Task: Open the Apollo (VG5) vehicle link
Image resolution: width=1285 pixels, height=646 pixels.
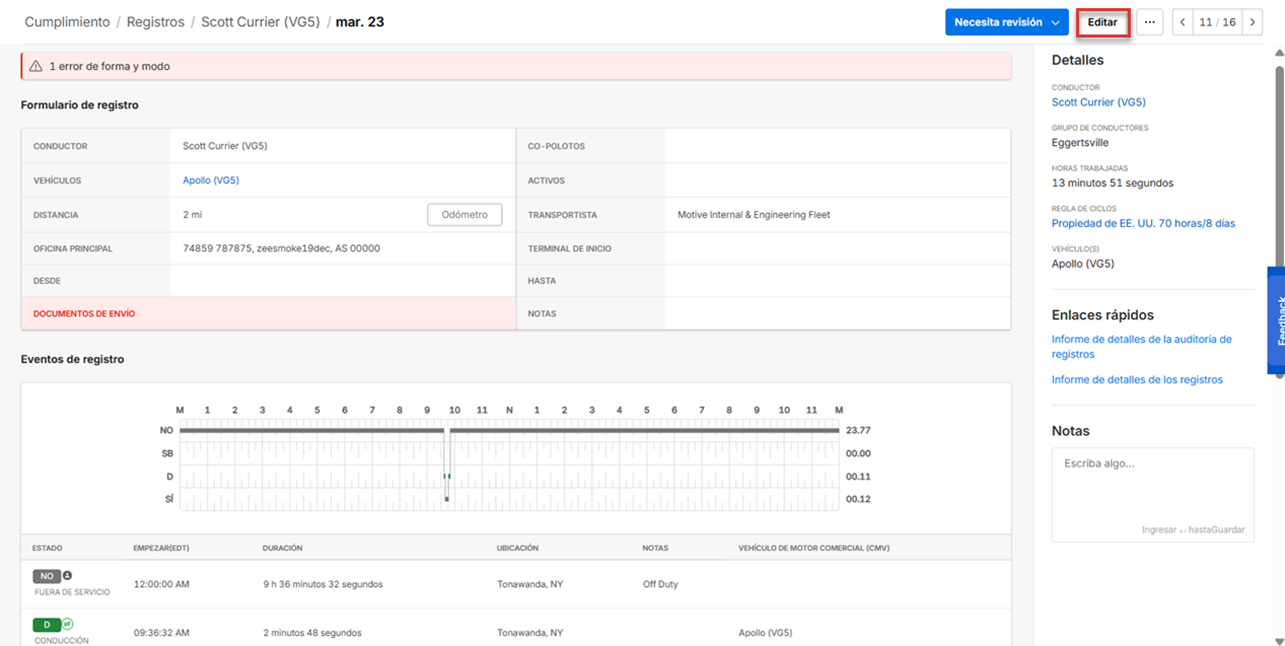Action: point(210,180)
